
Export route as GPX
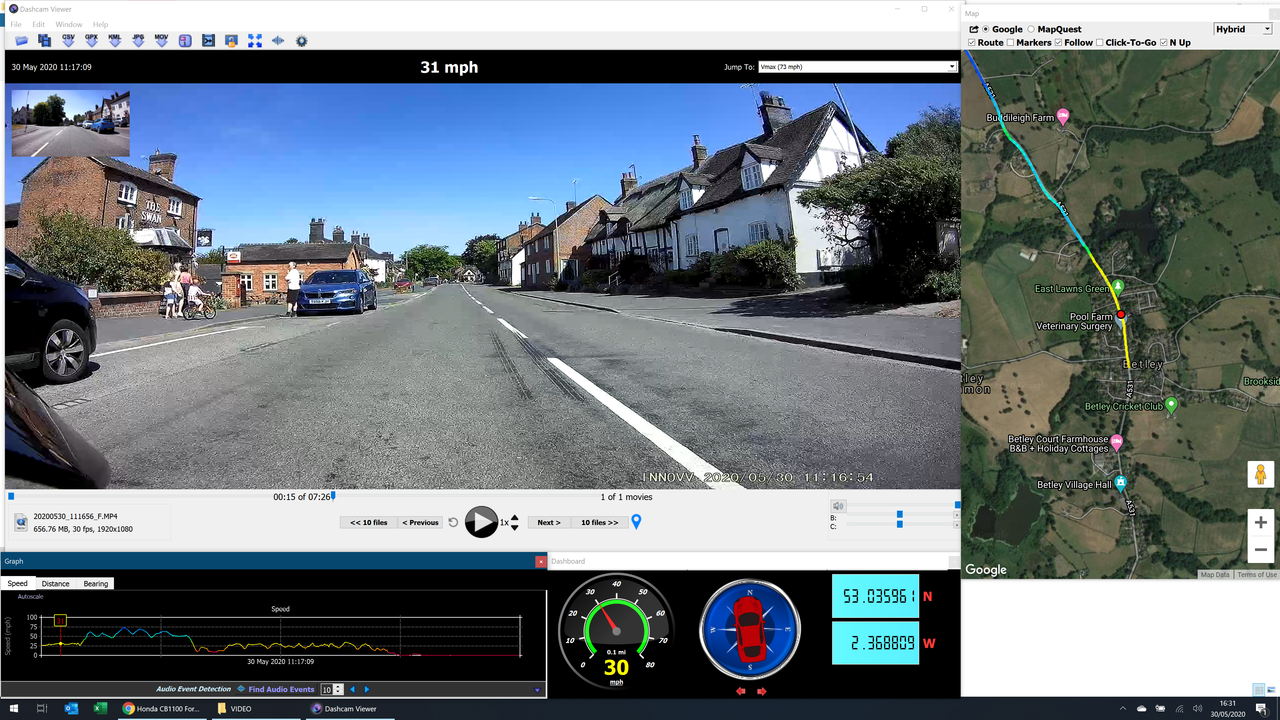click(91, 41)
